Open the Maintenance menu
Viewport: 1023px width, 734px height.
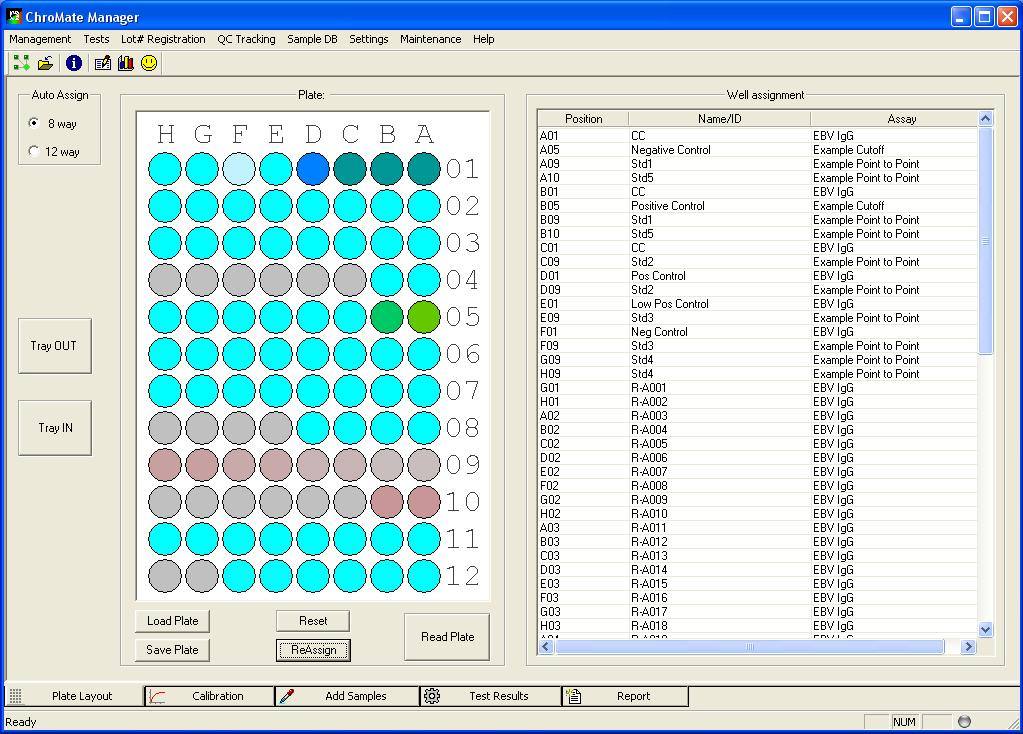pyautogui.click(x=430, y=39)
